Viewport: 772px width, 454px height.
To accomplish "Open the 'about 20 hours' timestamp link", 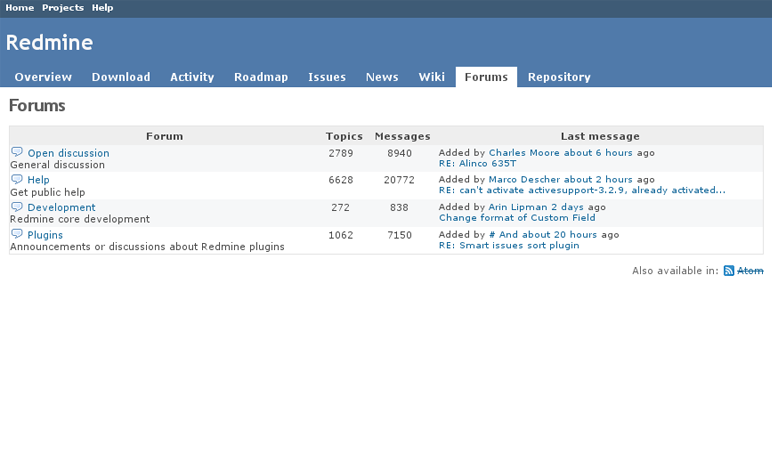I will [560, 235].
